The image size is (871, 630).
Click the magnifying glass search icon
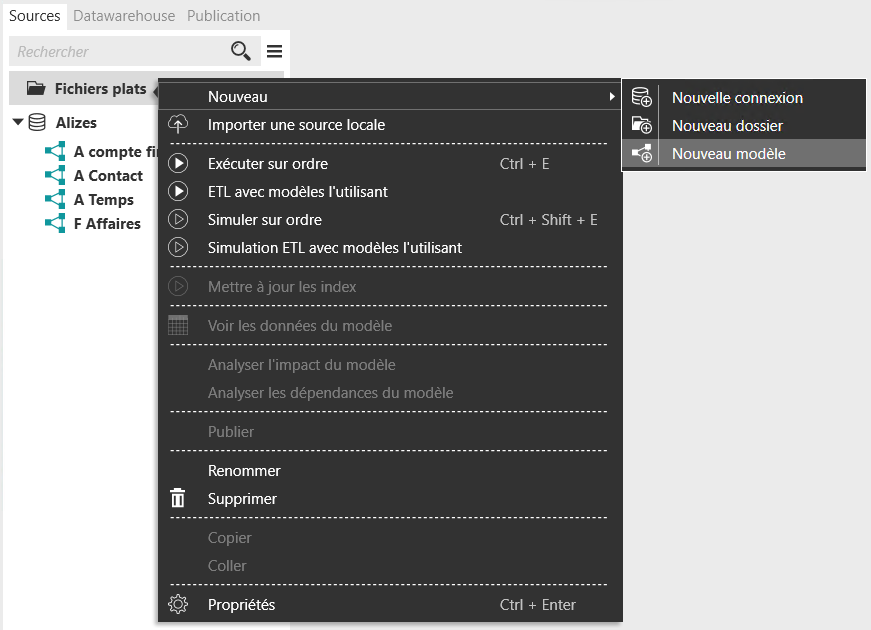coord(241,51)
